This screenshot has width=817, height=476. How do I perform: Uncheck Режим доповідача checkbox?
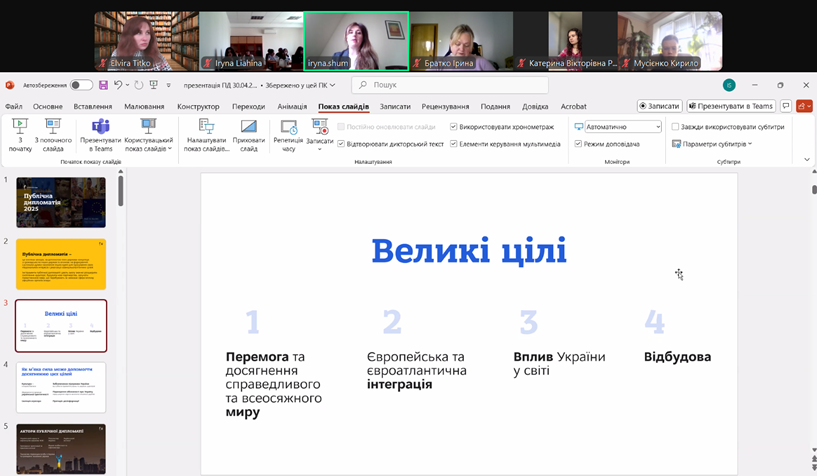[578, 144]
